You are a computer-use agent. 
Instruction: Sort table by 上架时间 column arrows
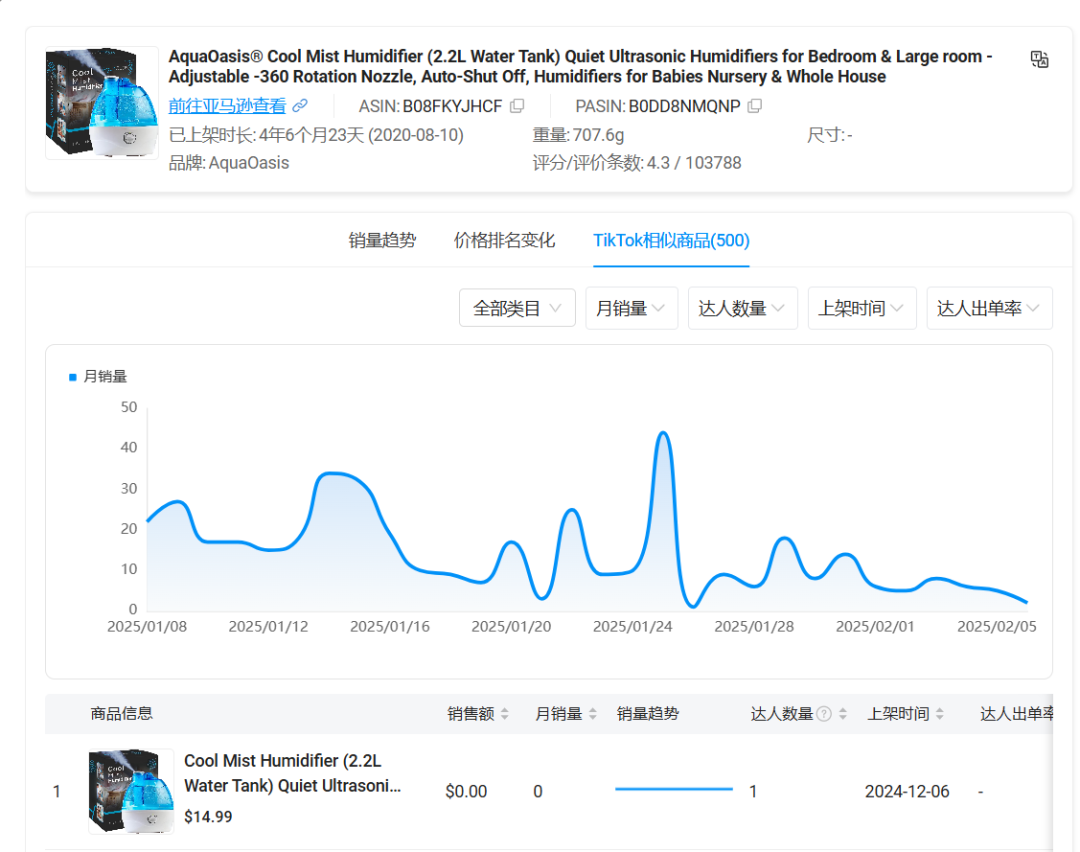pyautogui.click(x=939, y=714)
